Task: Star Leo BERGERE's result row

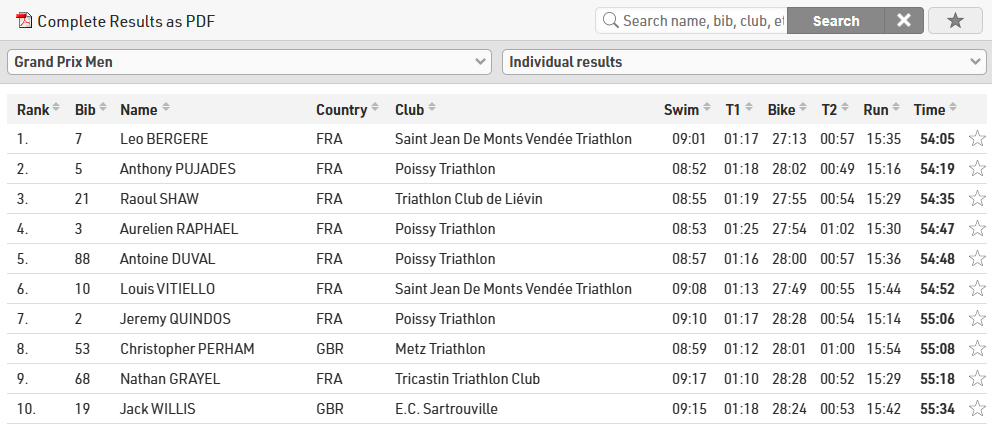Action: [x=977, y=139]
